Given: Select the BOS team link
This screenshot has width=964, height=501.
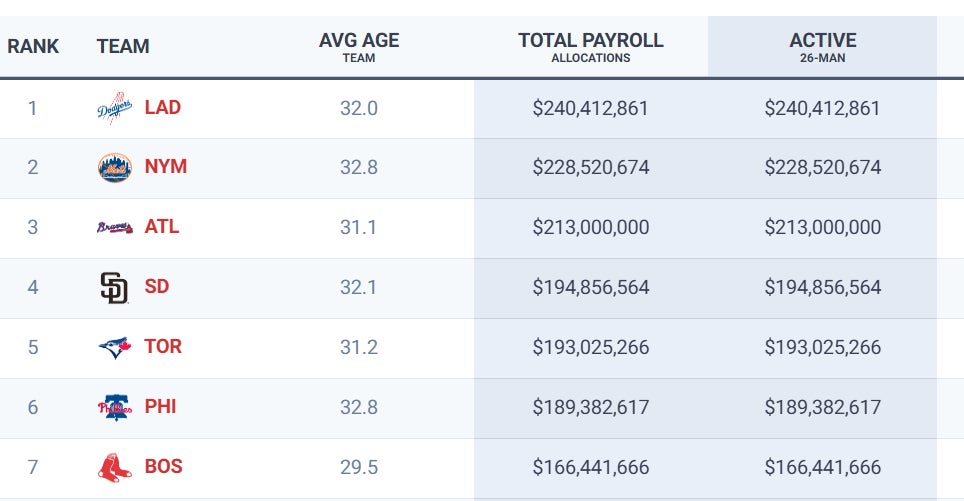Looking at the screenshot, I should coord(164,467).
